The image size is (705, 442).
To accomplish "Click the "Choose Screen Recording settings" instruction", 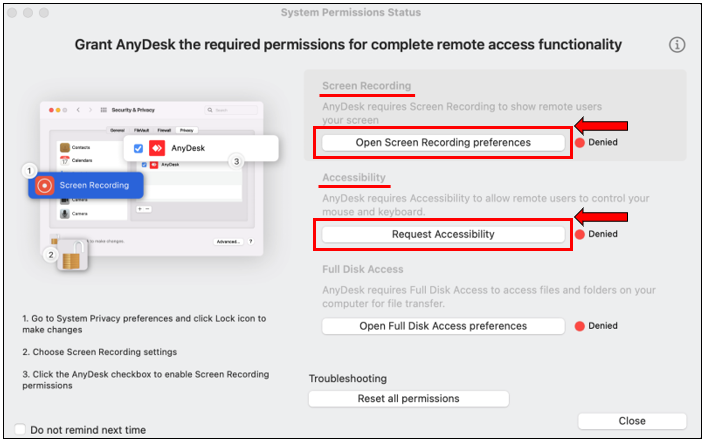I will tap(100, 352).
